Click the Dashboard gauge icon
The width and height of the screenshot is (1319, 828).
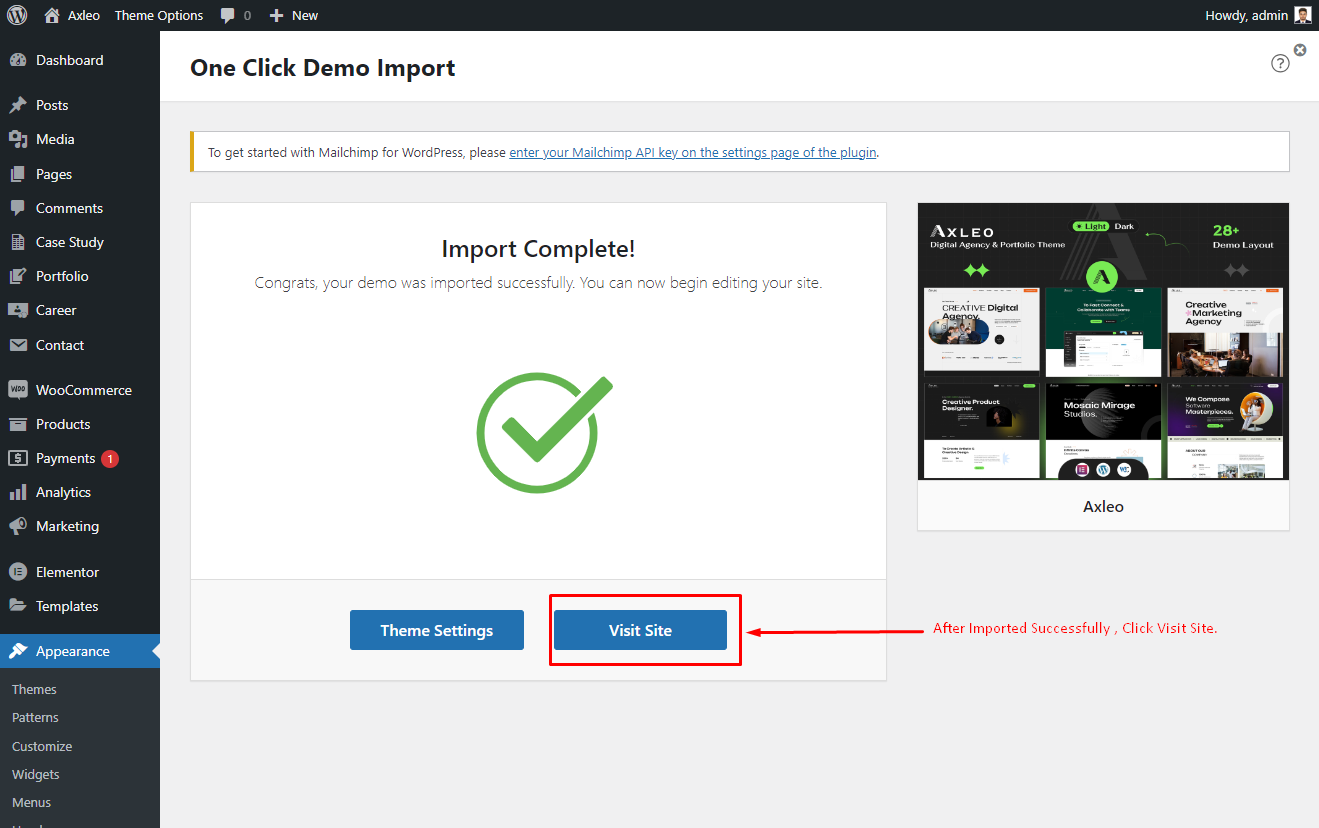pyautogui.click(x=18, y=60)
